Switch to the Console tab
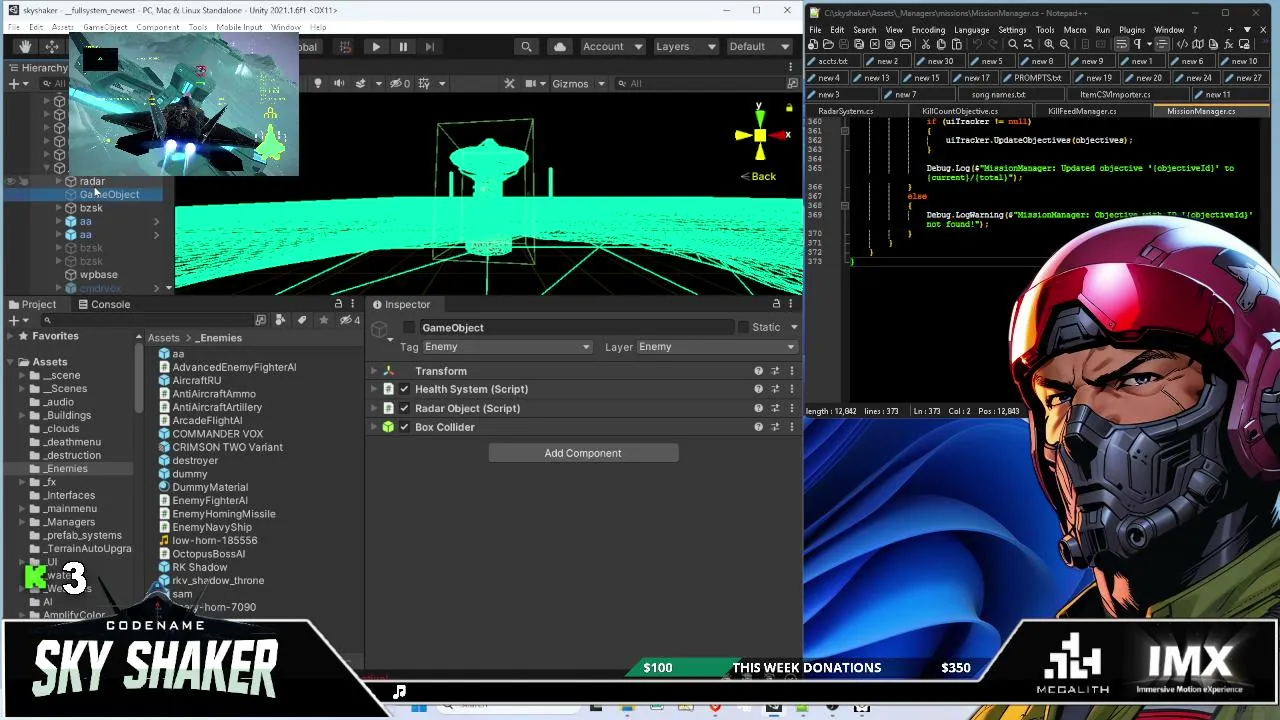The image size is (1280, 720). coord(103,304)
